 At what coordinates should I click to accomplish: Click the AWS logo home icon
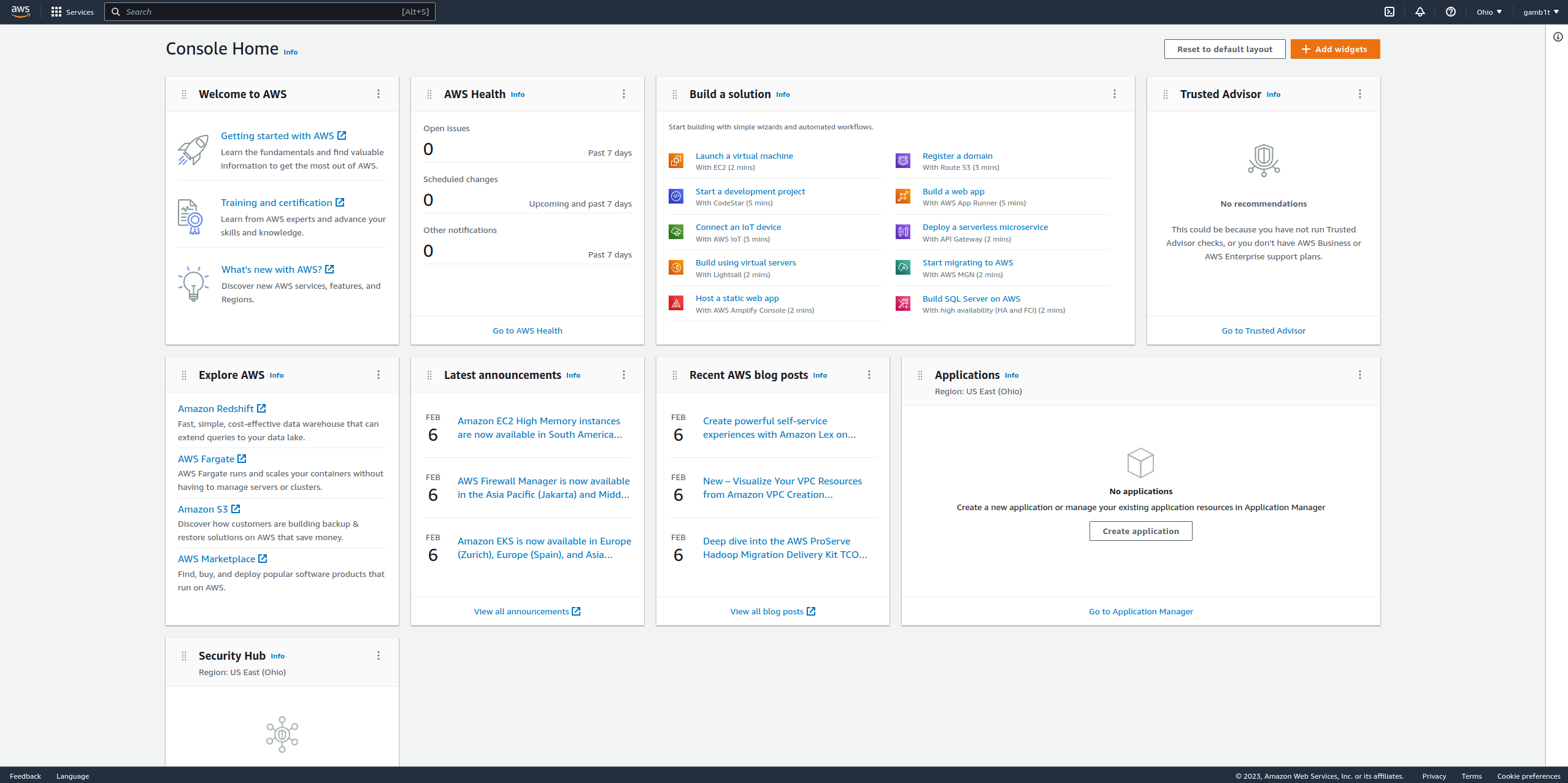click(x=20, y=12)
